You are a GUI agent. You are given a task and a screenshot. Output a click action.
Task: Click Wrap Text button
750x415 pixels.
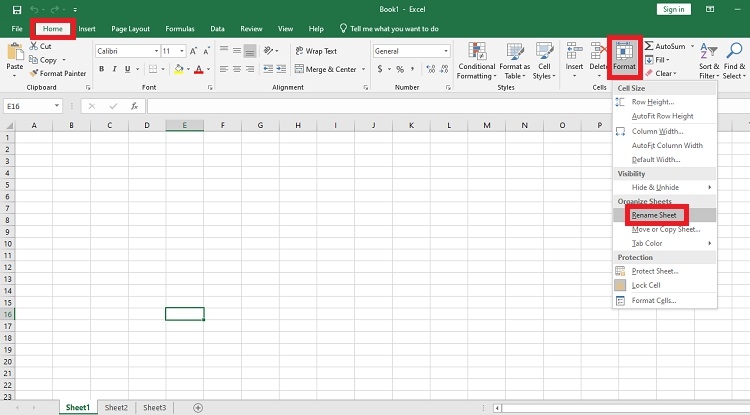pos(316,51)
